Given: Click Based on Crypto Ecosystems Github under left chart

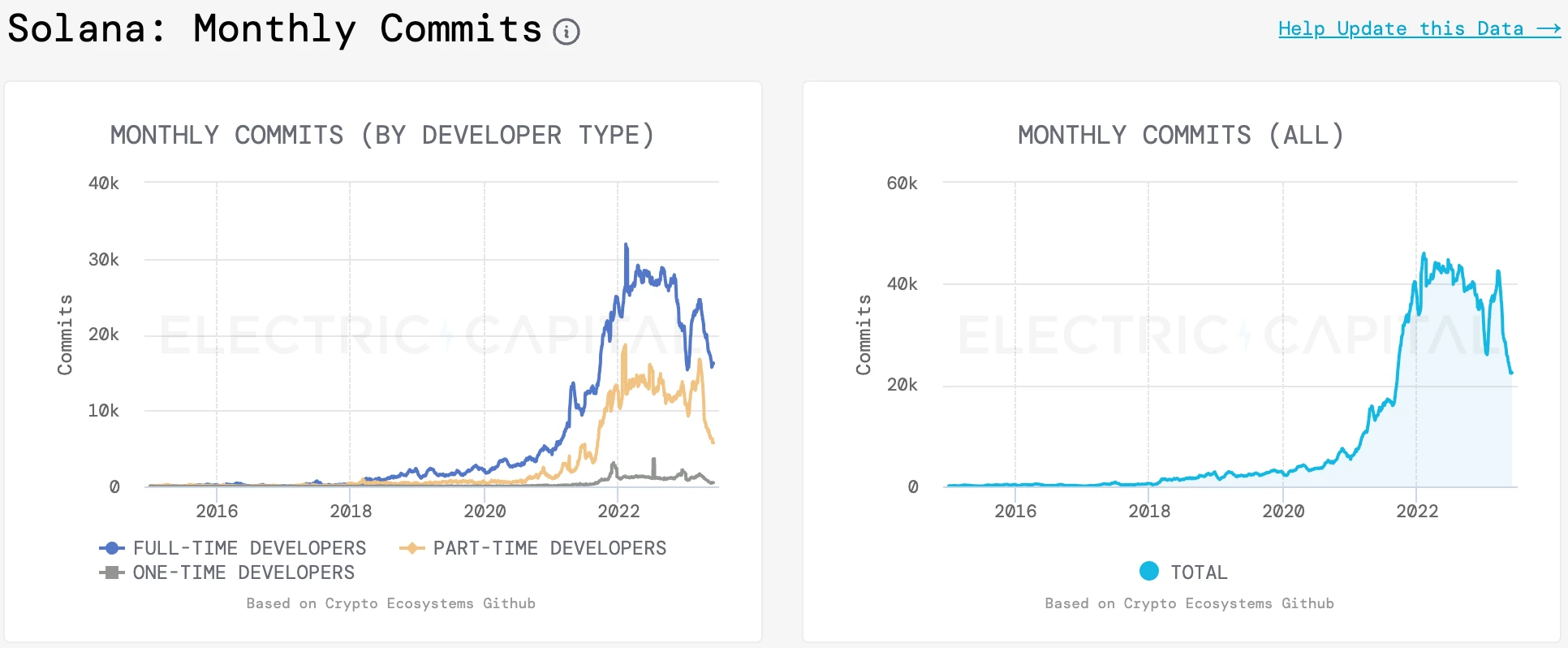Looking at the screenshot, I should tap(390, 603).
